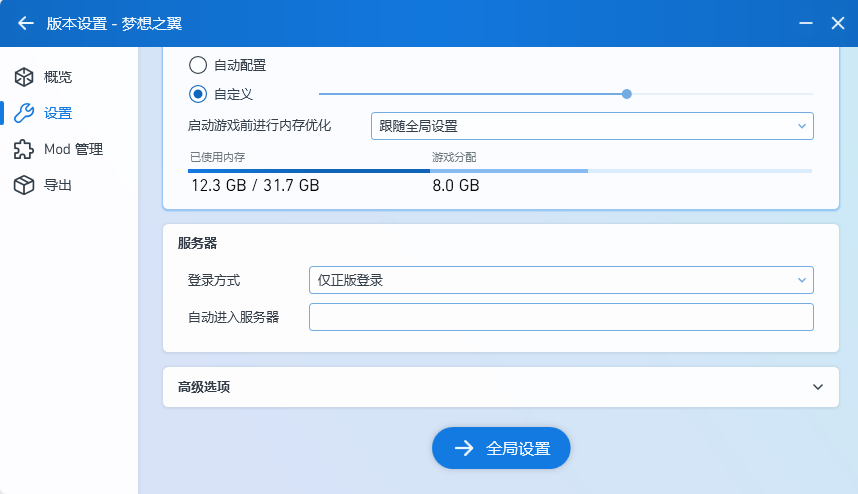Screen dimensions: 858x494
Task: Click the cube icon beside 概览
Action: [24, 77]
